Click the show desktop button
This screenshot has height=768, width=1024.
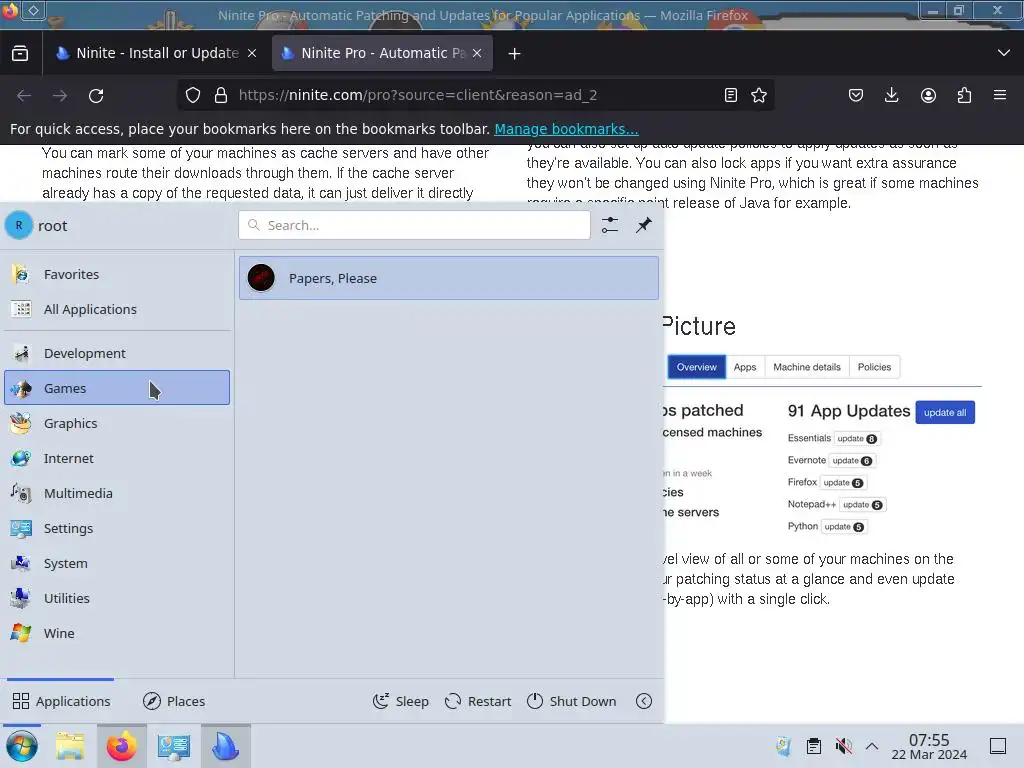pyautogui.click(x=998, y=746)
